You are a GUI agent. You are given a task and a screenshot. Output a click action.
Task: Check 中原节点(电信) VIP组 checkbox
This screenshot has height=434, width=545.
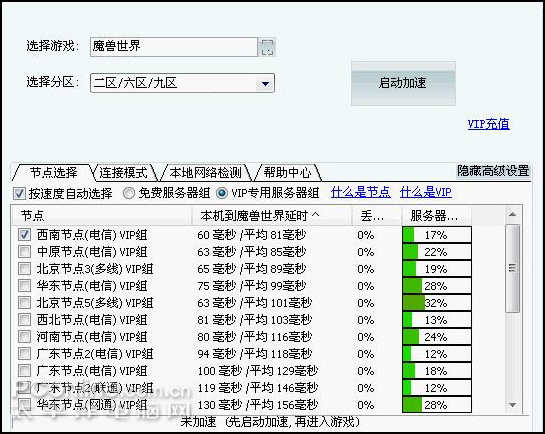click(x=24, y=252)
